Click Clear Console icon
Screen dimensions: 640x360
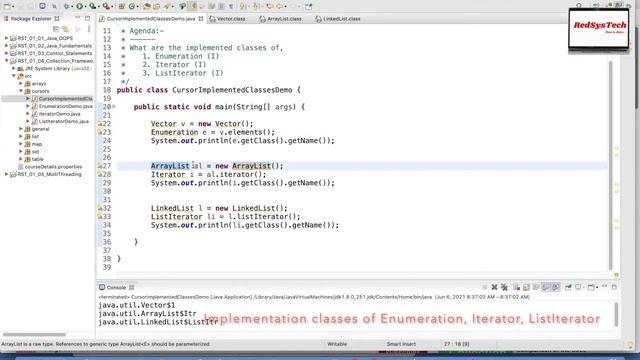point(516,287)
